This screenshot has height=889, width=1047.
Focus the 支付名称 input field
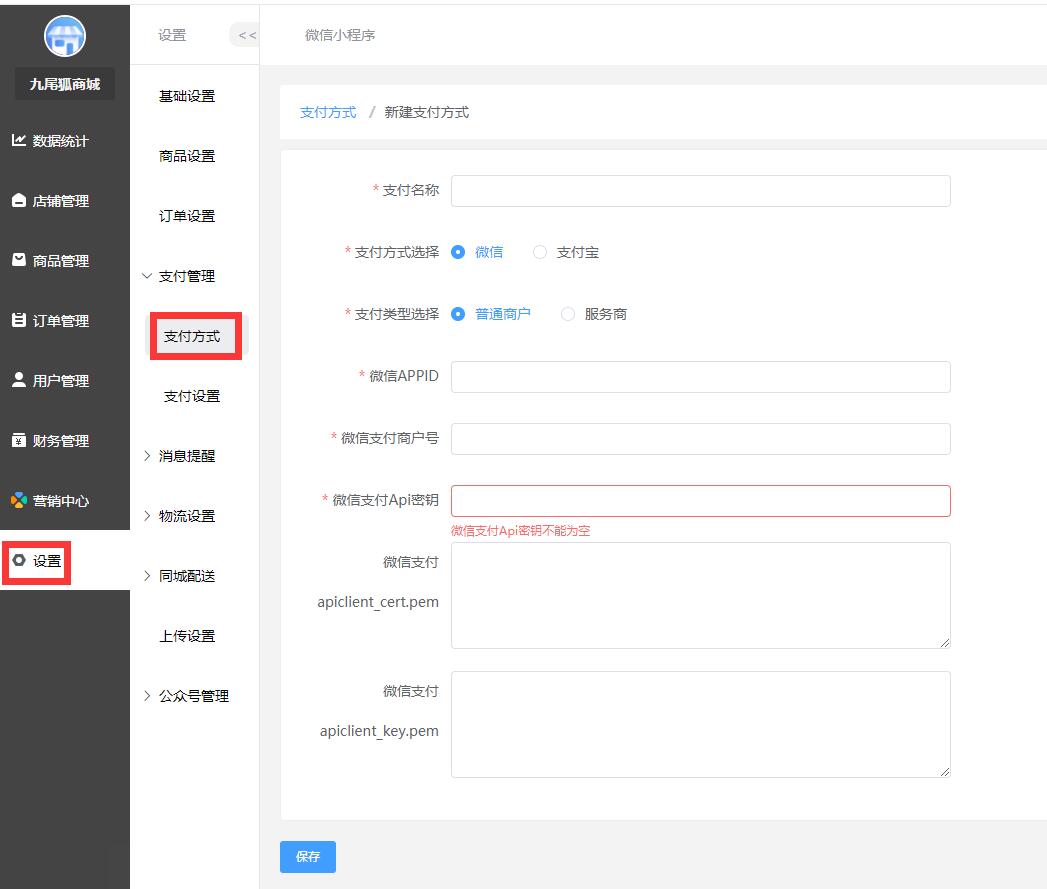700,191
